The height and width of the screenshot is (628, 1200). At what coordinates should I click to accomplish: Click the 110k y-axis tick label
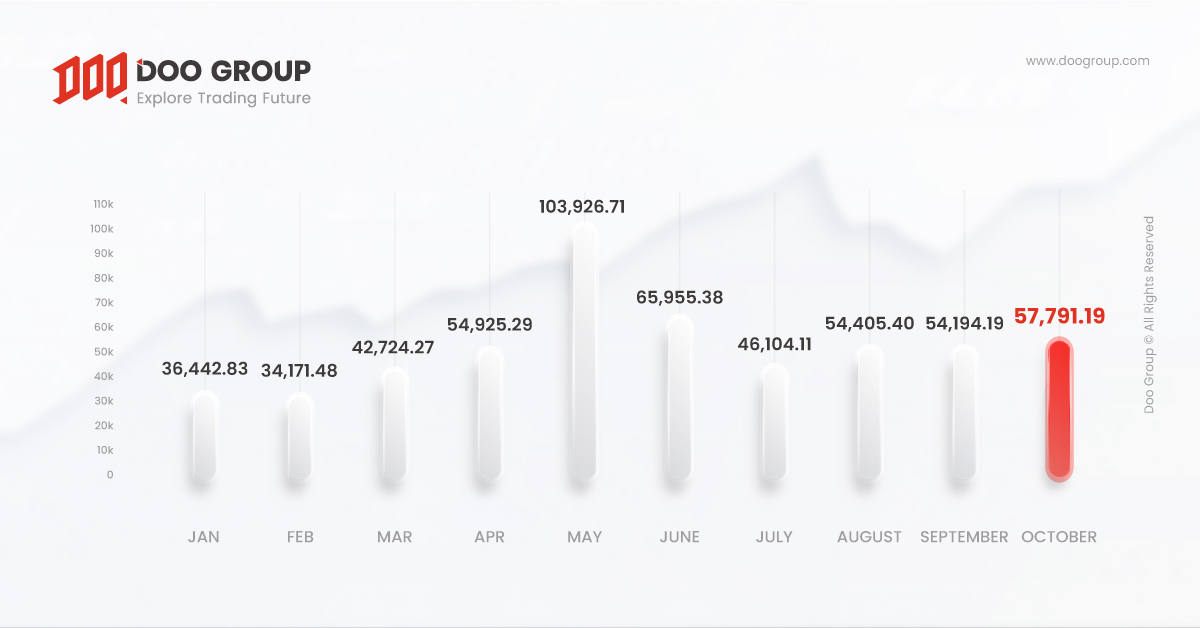[x=104, y=204]
